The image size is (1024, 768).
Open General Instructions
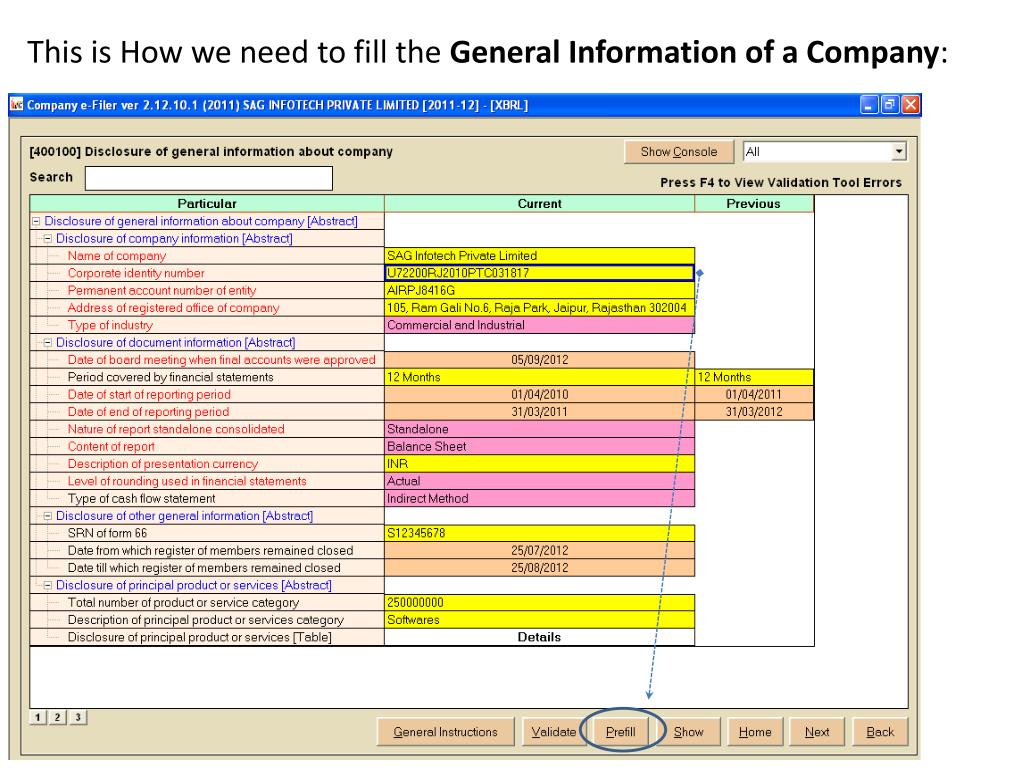coord(445,732)
